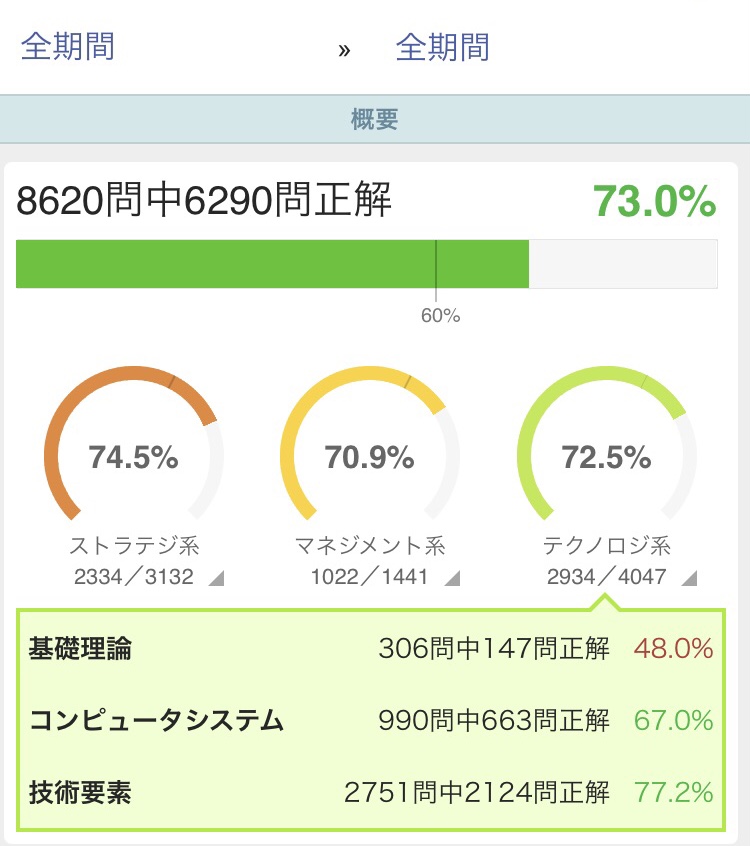
Task: Select the 概要 section tab
Action: [374, 119]
